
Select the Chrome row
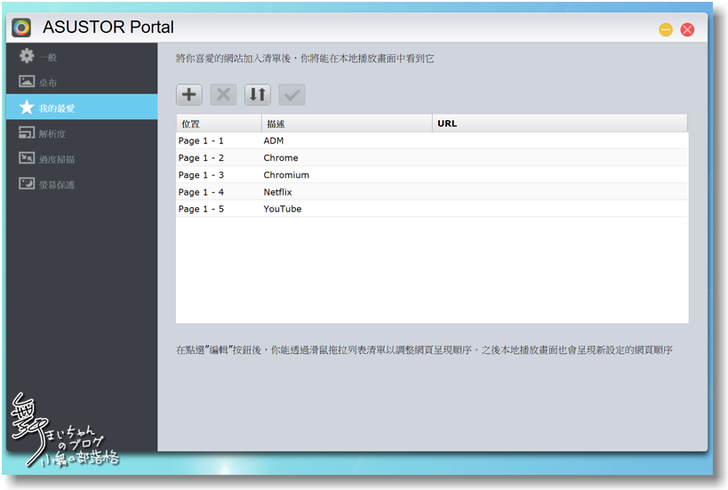coord(432,158)
